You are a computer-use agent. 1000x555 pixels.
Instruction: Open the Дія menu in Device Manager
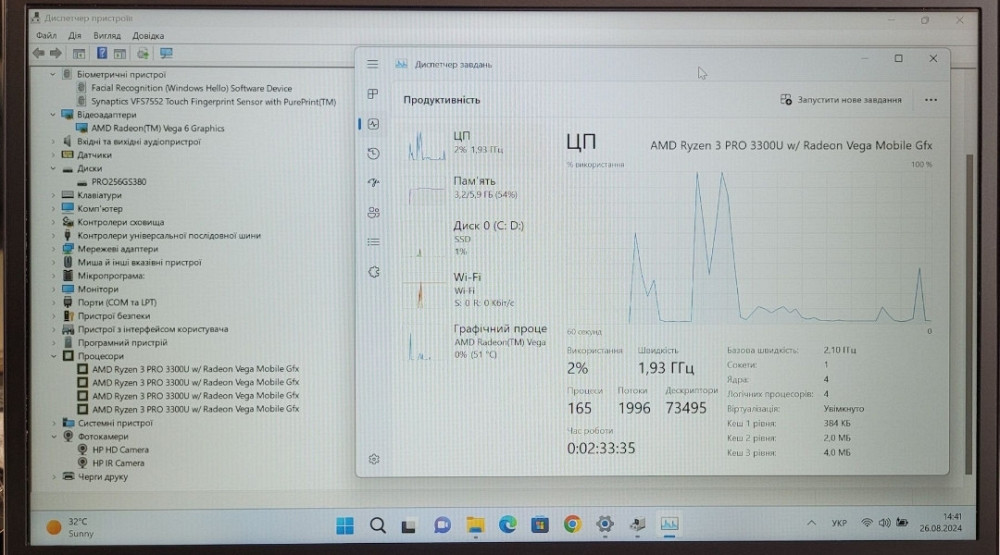click(x=75, y=36)
